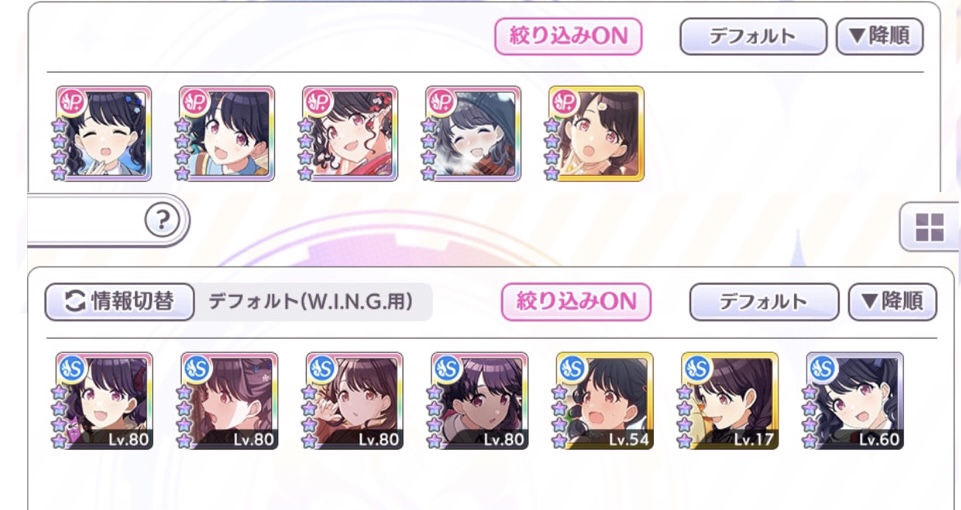Click the デフォルト(W.I.N.G.用) info label

pyautogui.click(x=311, y=302)
